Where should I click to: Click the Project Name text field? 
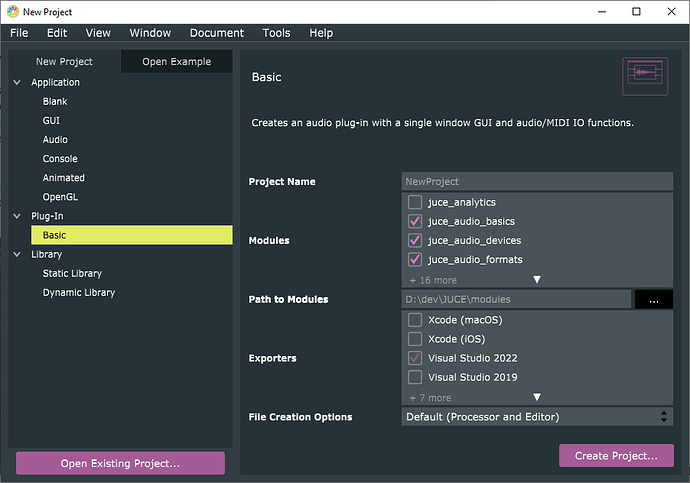[x=537, y=182]
